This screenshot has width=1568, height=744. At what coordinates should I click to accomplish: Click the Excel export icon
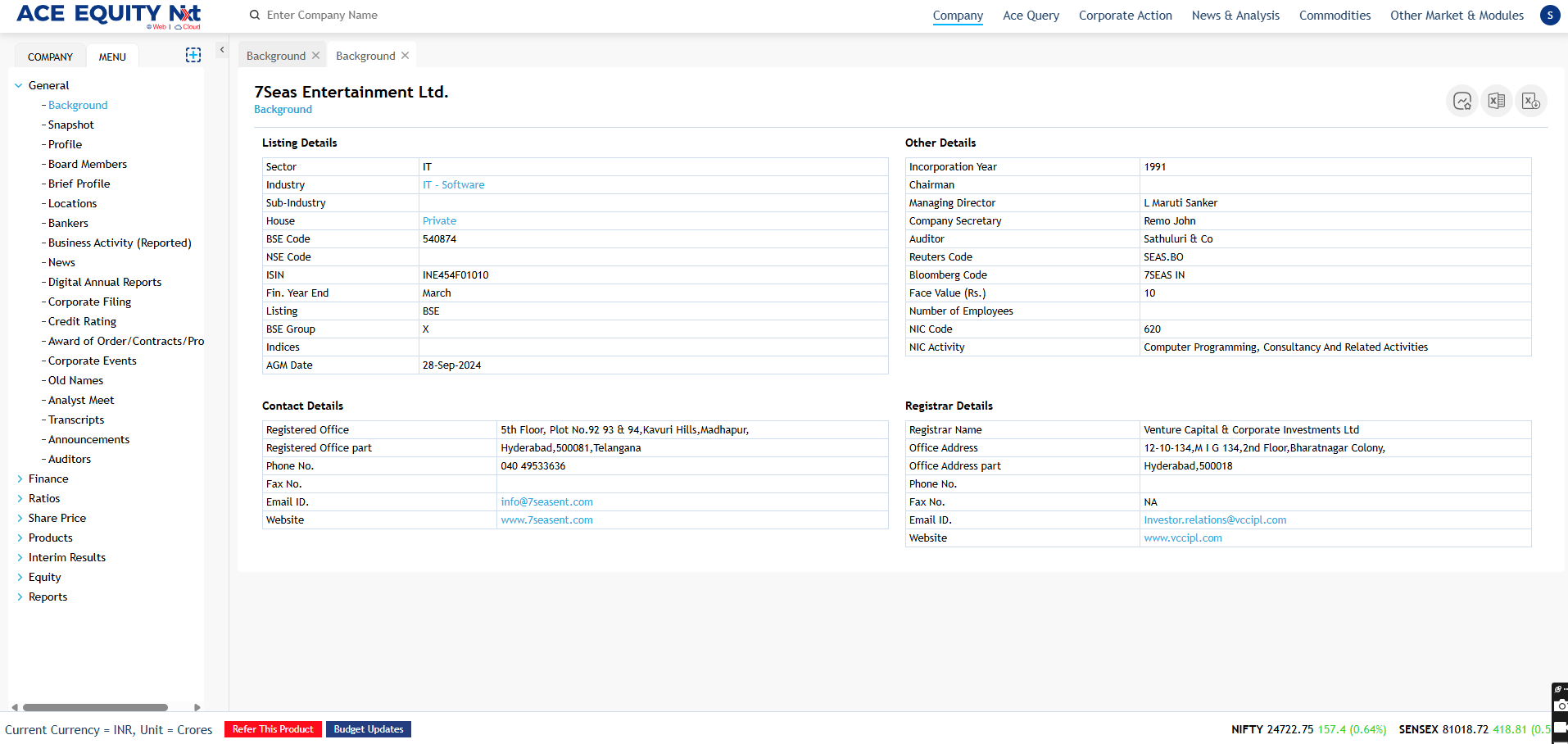pos(1496,101)
